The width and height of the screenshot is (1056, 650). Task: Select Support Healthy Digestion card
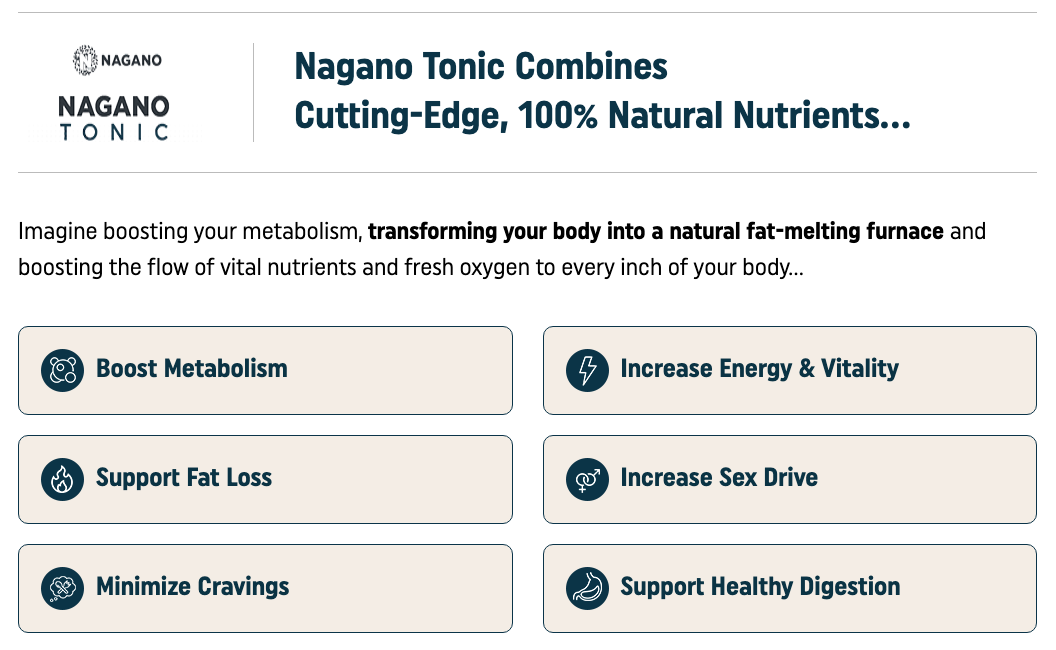click(790, 588)
